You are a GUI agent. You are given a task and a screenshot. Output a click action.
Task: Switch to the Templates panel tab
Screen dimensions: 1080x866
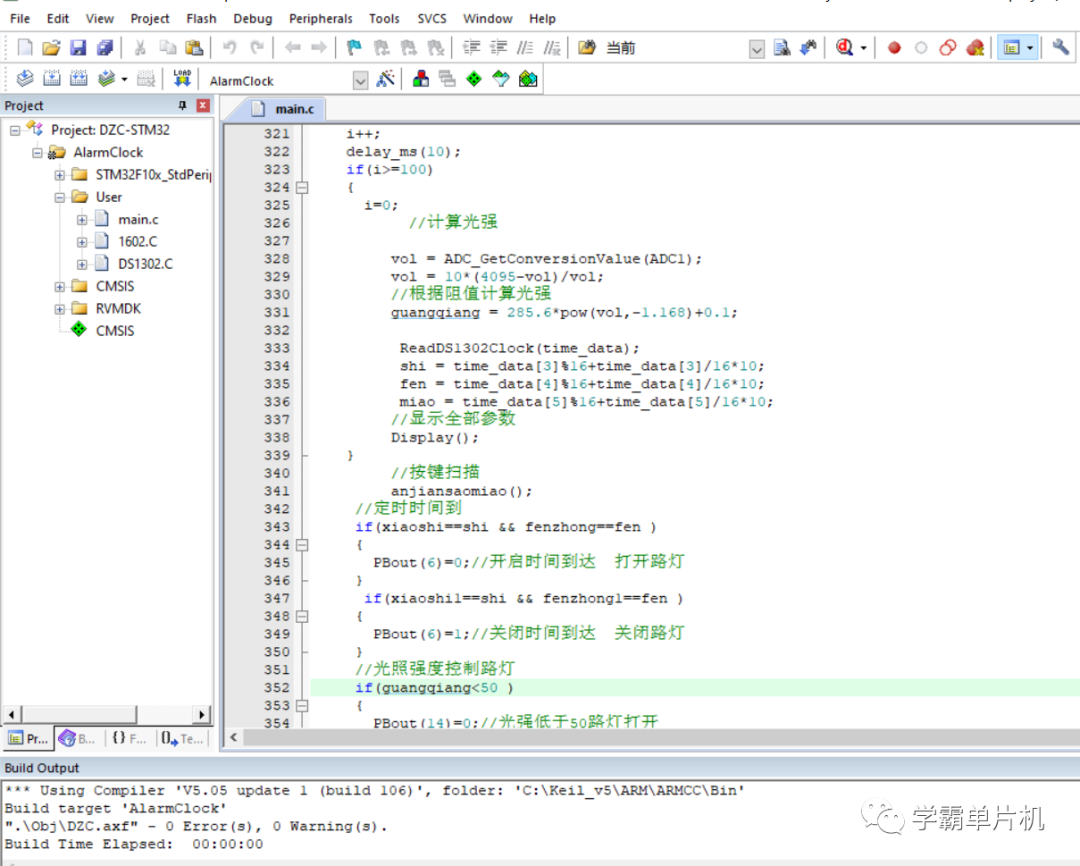click(x=182, y=739)
